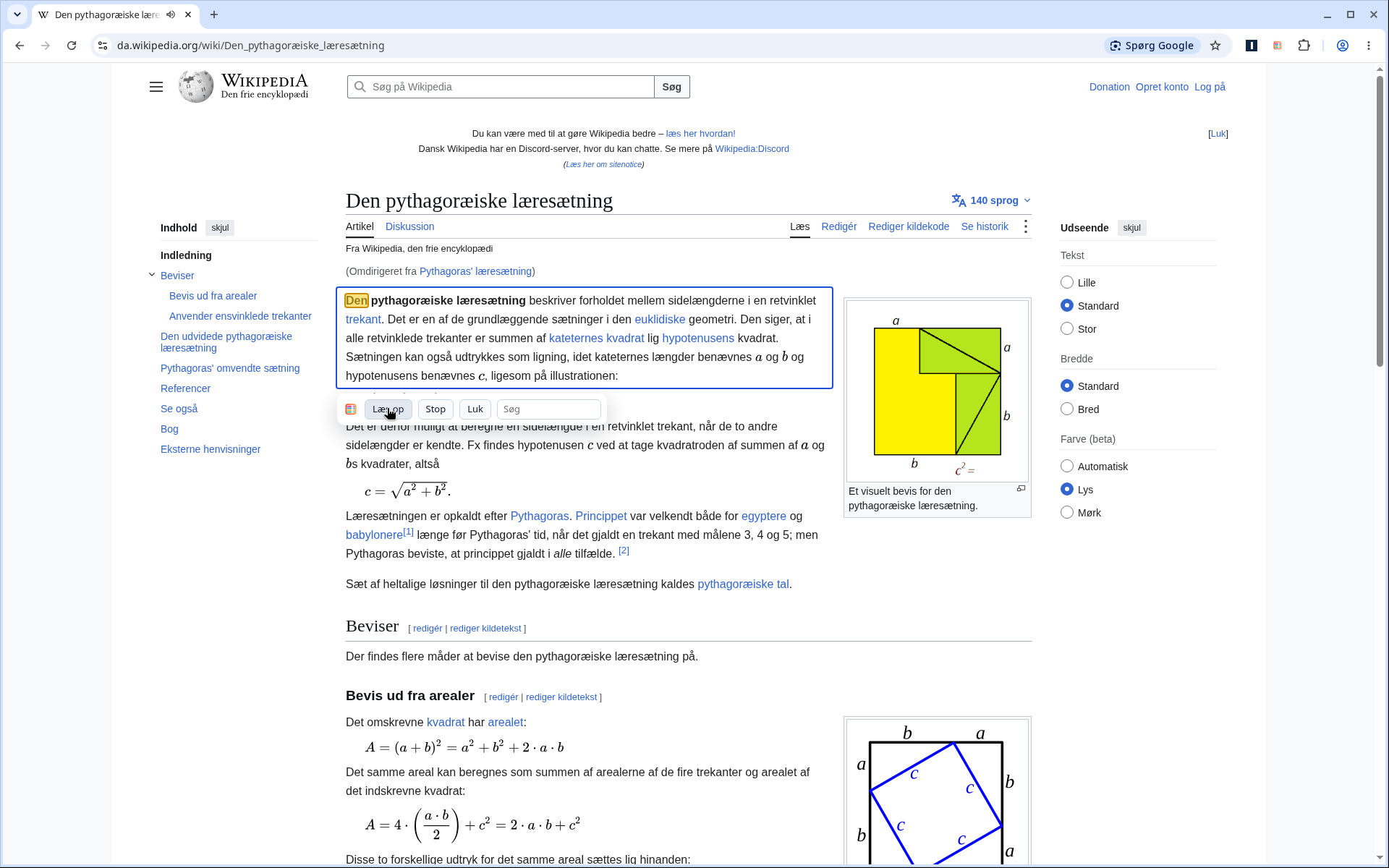Hide the Indhold sidebar with skjul

(220, 228)
